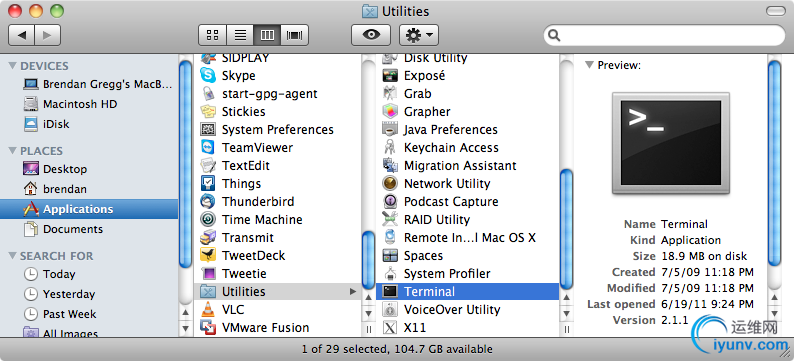The image size is (794, 361).
Task: Select the Skype application icon
Action: point(208,75)
